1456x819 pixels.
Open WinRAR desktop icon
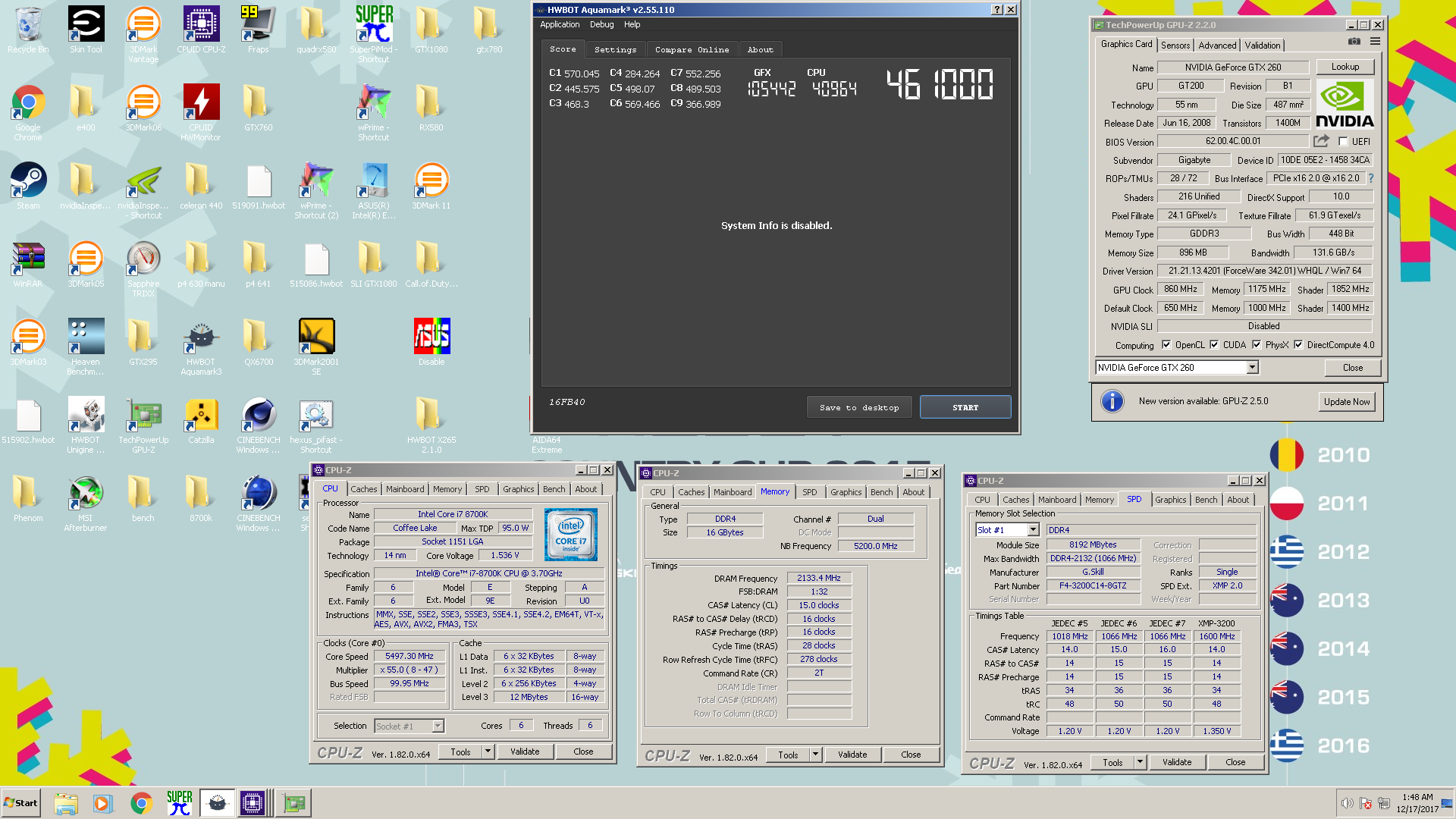pos(28,264)
